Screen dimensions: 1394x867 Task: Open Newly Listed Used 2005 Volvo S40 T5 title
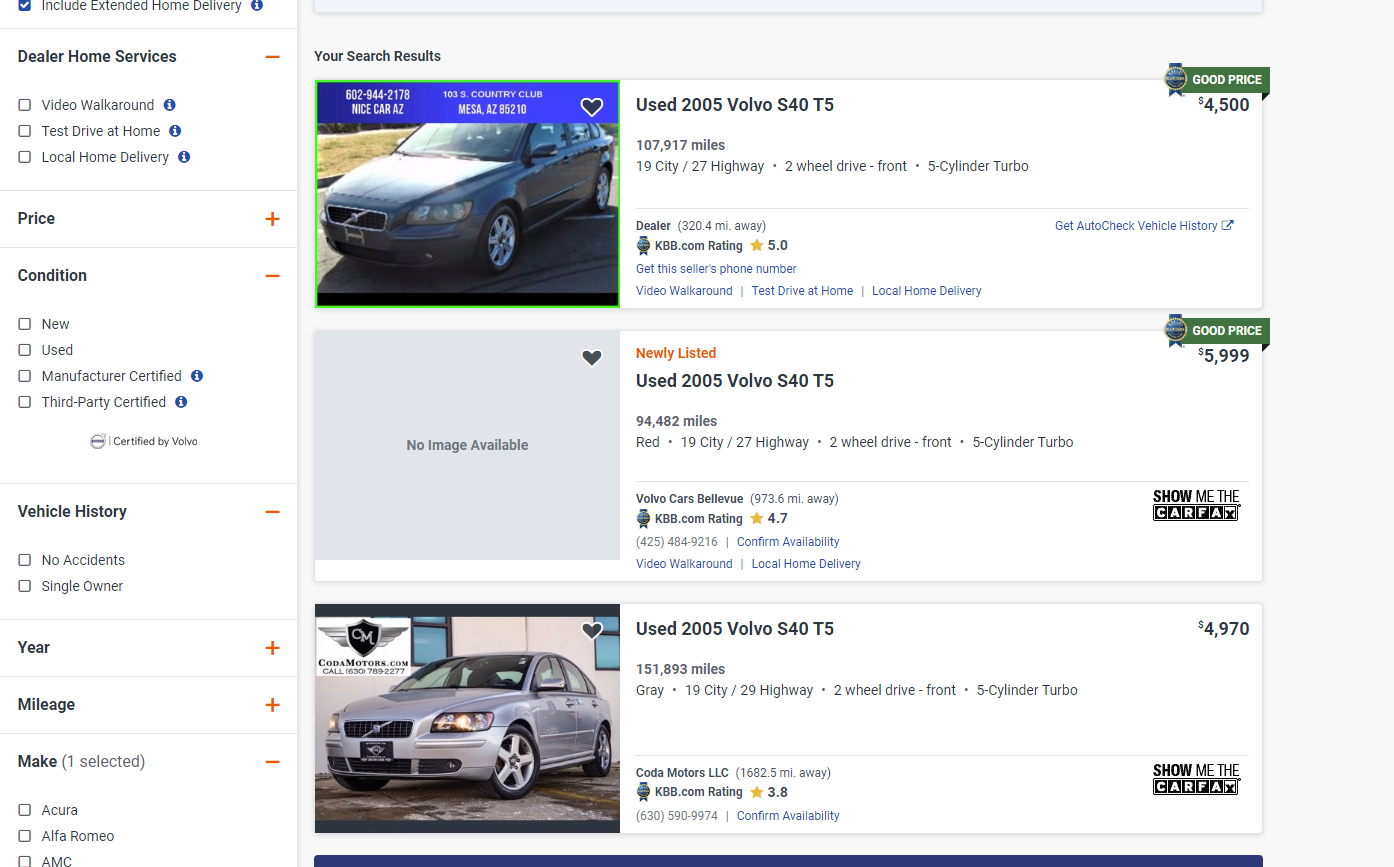pos(735,381)
